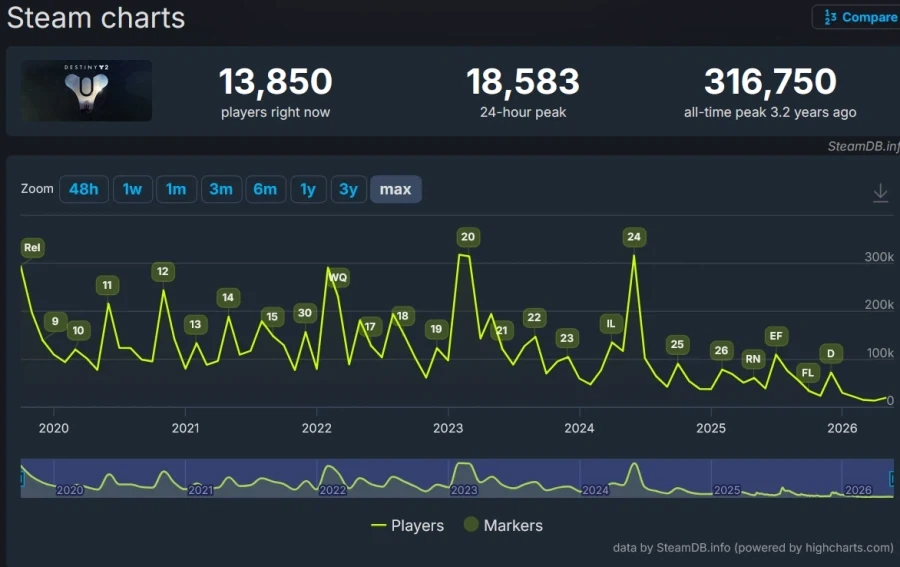Click chart marker 25
The width and height of the screenshot is (900, 567).
(677, 344)
